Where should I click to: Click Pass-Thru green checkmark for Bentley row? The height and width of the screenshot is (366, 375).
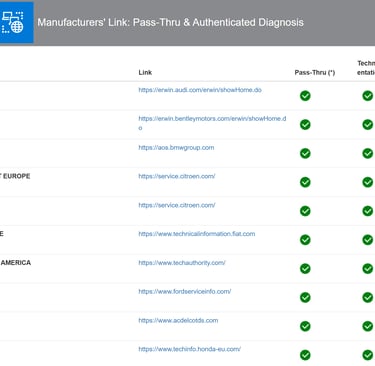(305, 124)
